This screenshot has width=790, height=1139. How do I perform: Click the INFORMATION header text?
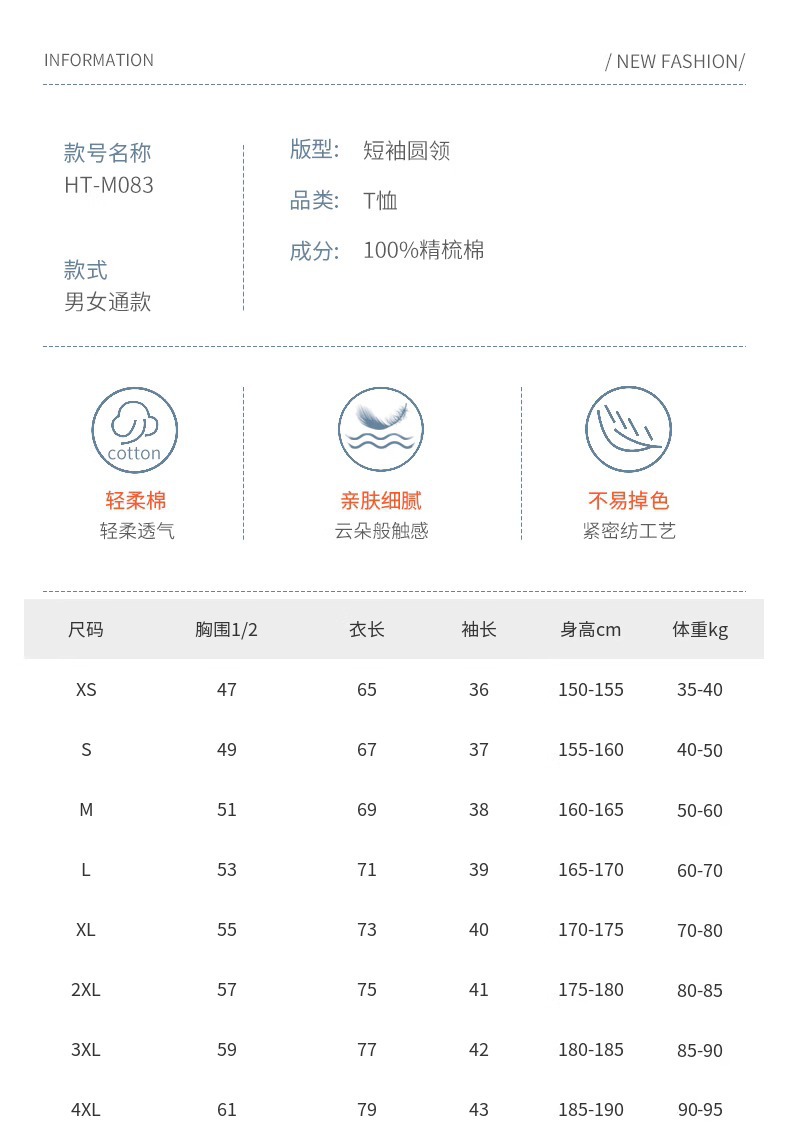[x=99, y=60]
